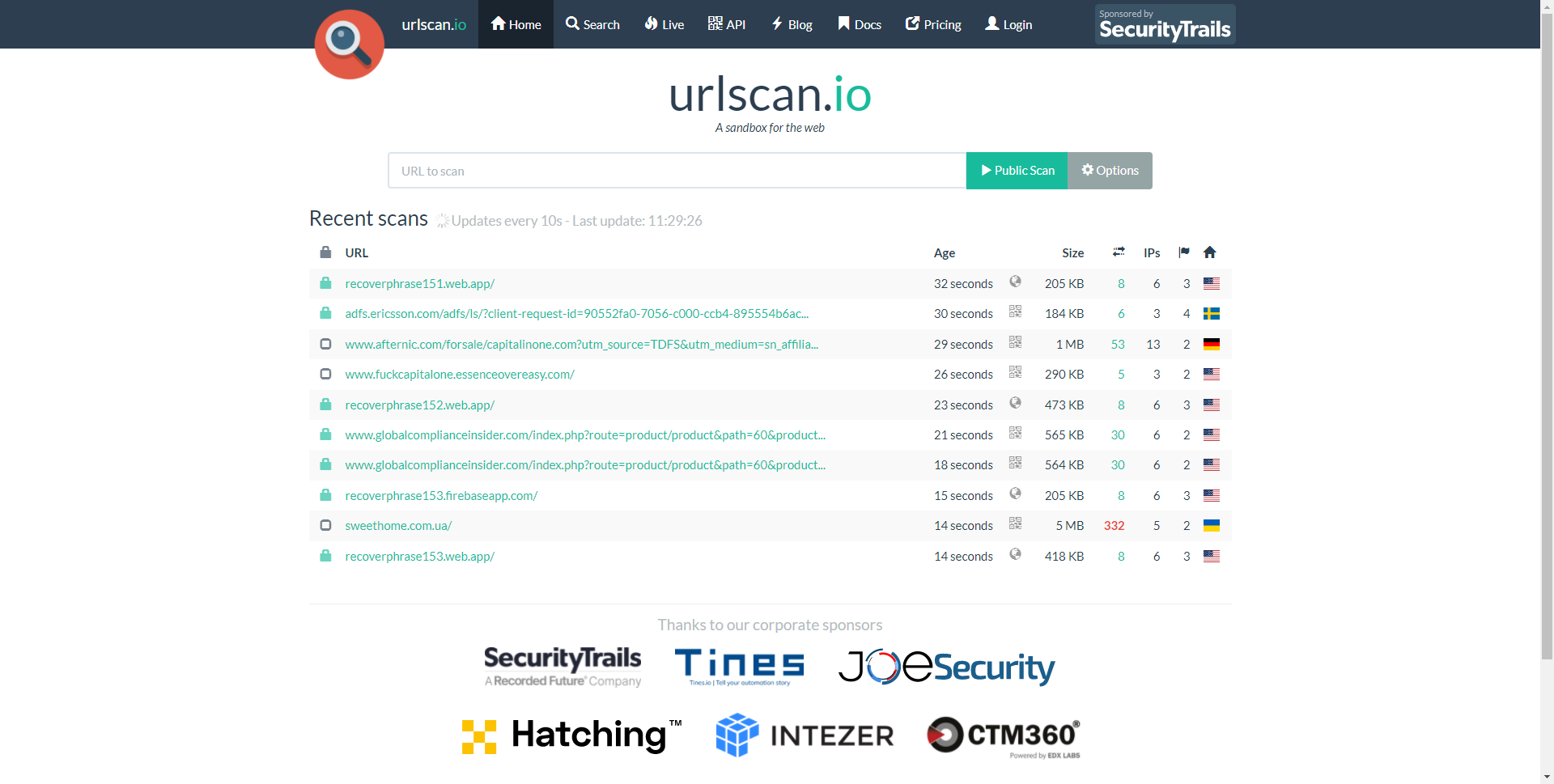The height and width of the screenshot is (784, 1554).
Task: Click the Swedish flag on the adfs.ericsson.com row
Action: [1212, 313]
